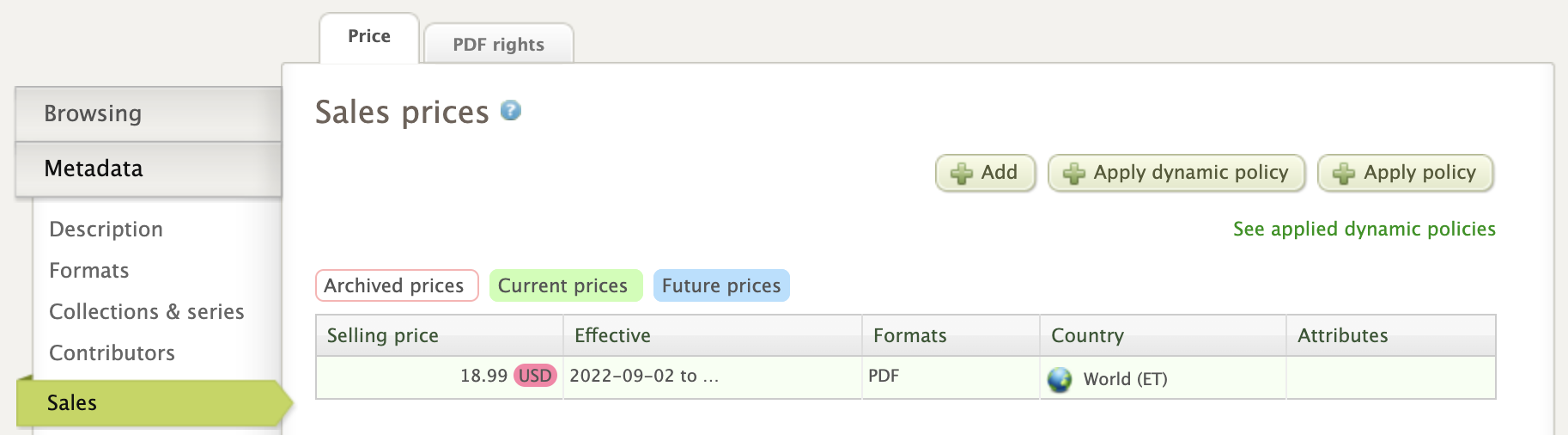
Task: Toggle Future prices filter
Action: pyautogui.click(x=721, y=285)
